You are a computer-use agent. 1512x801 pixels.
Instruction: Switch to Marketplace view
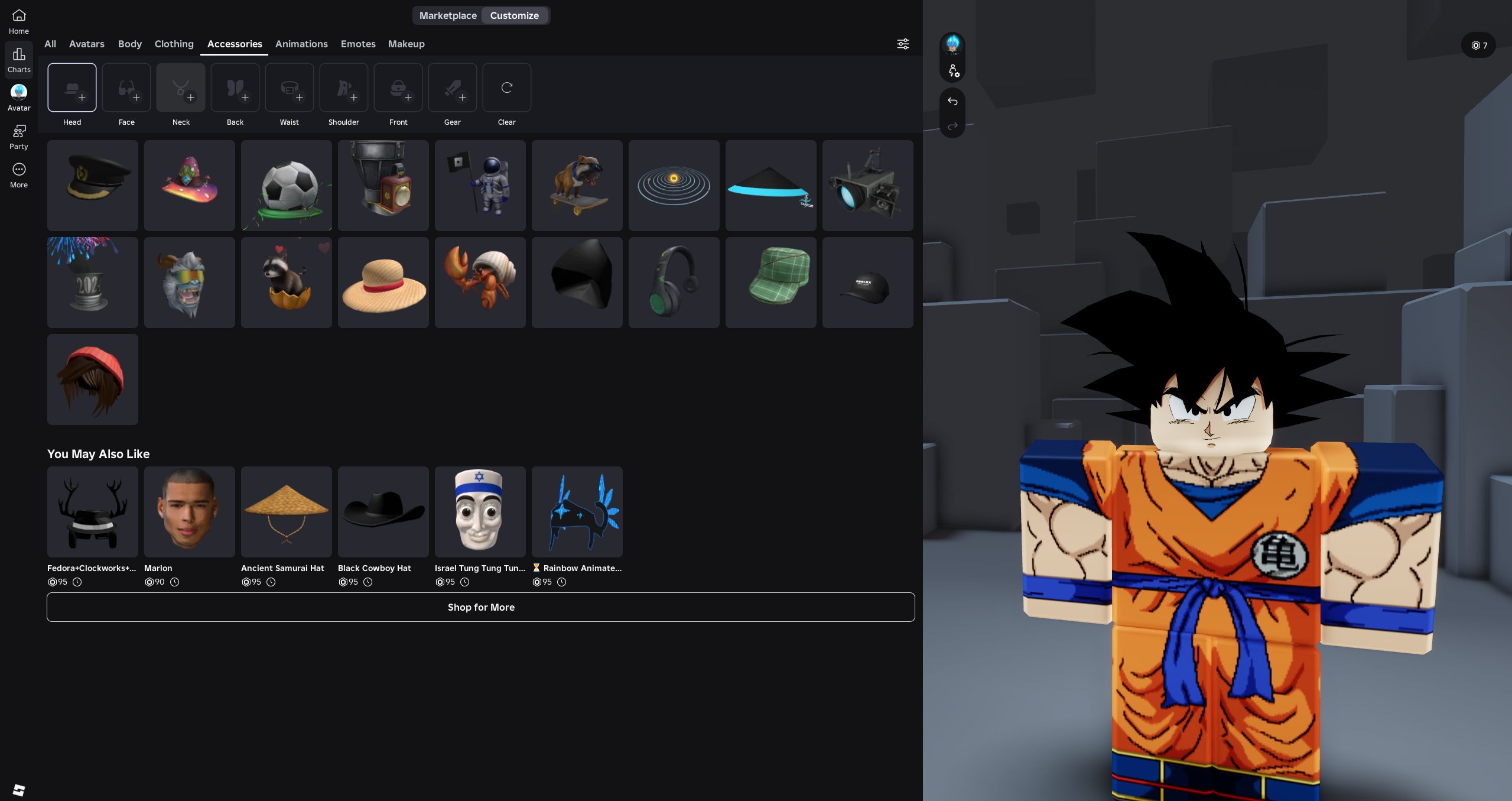[448, 15]
